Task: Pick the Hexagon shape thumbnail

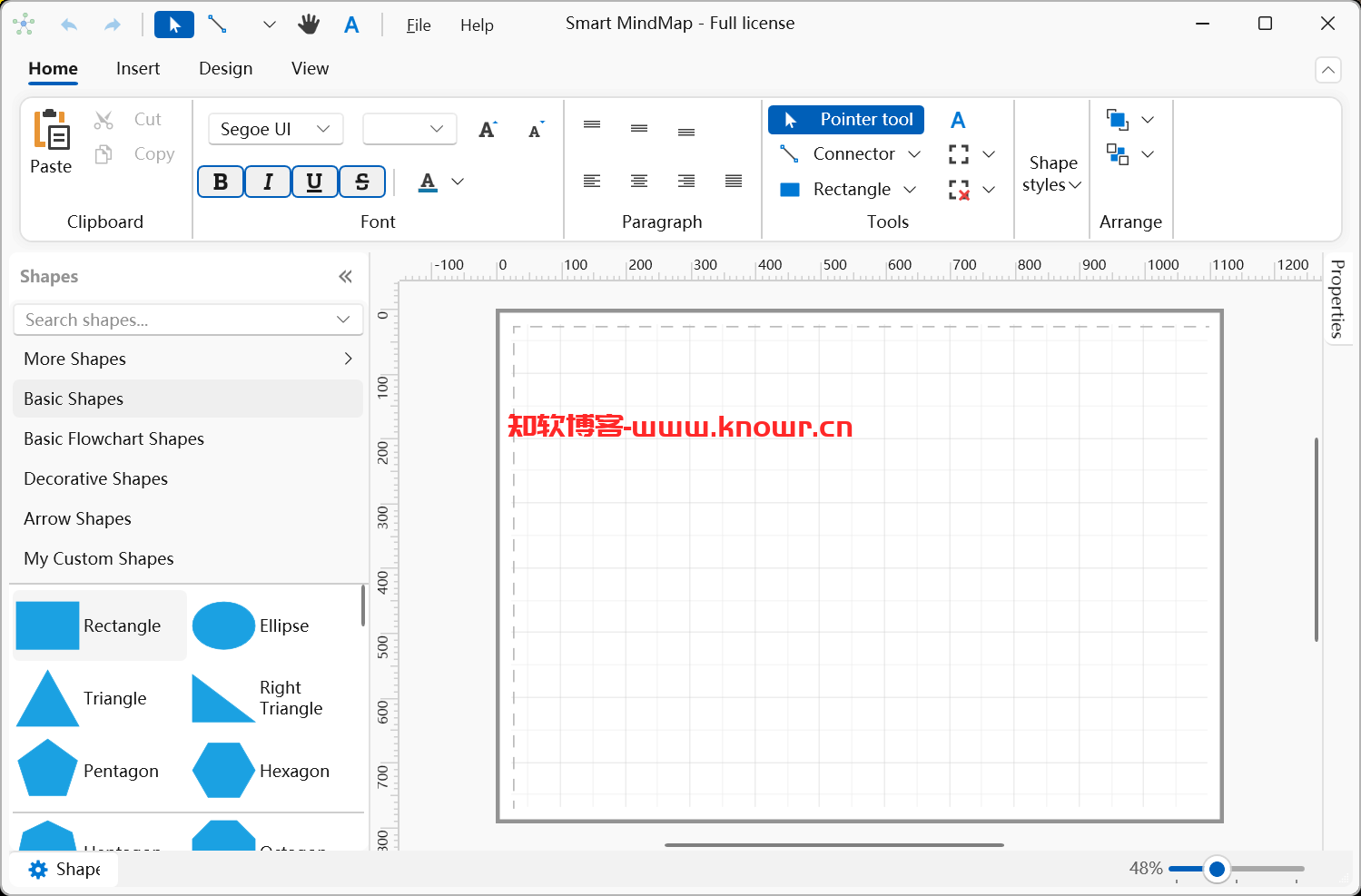Action: (x=223, y=771)
